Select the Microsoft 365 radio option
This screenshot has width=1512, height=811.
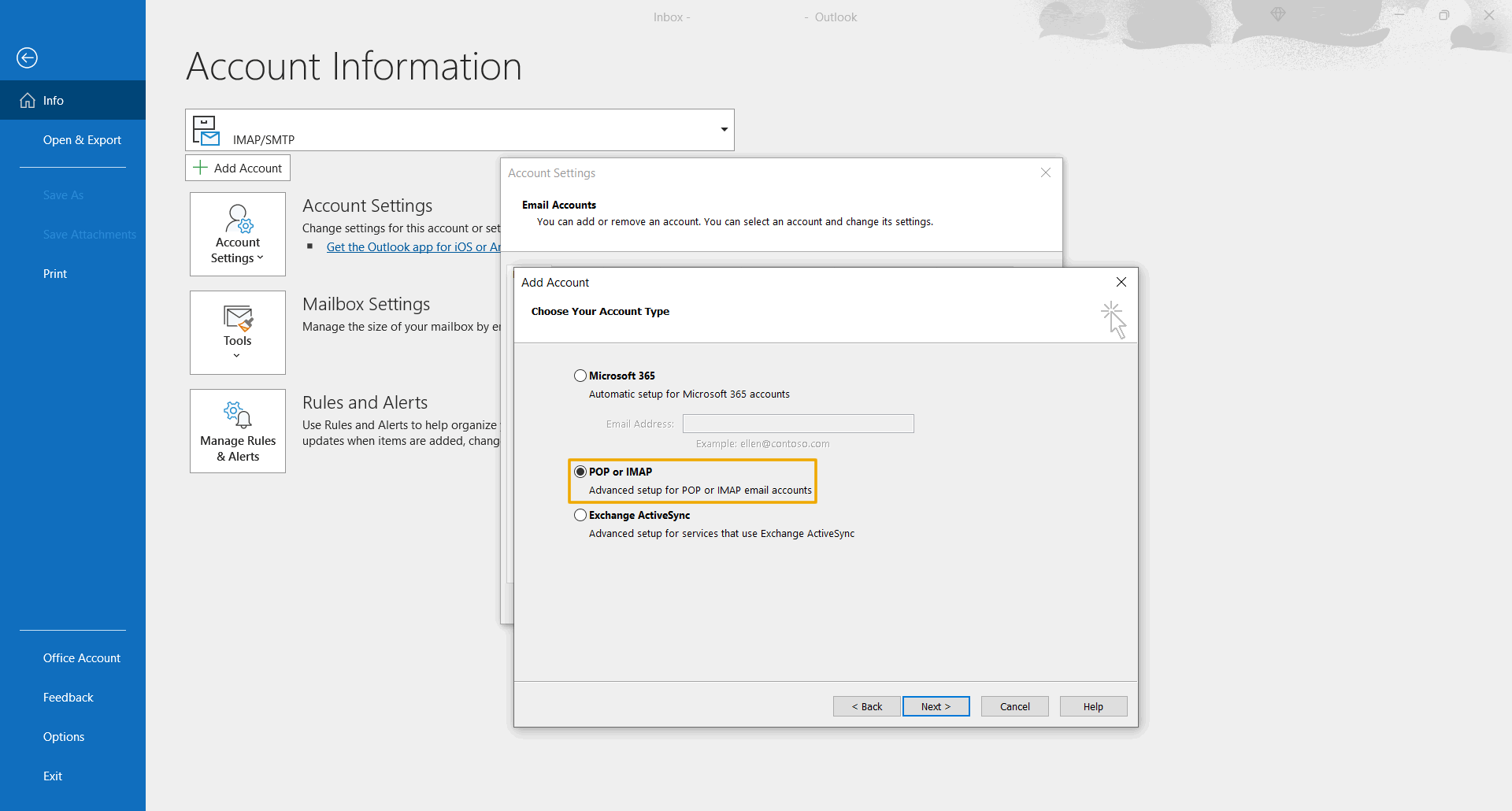[x=580, y=376]
